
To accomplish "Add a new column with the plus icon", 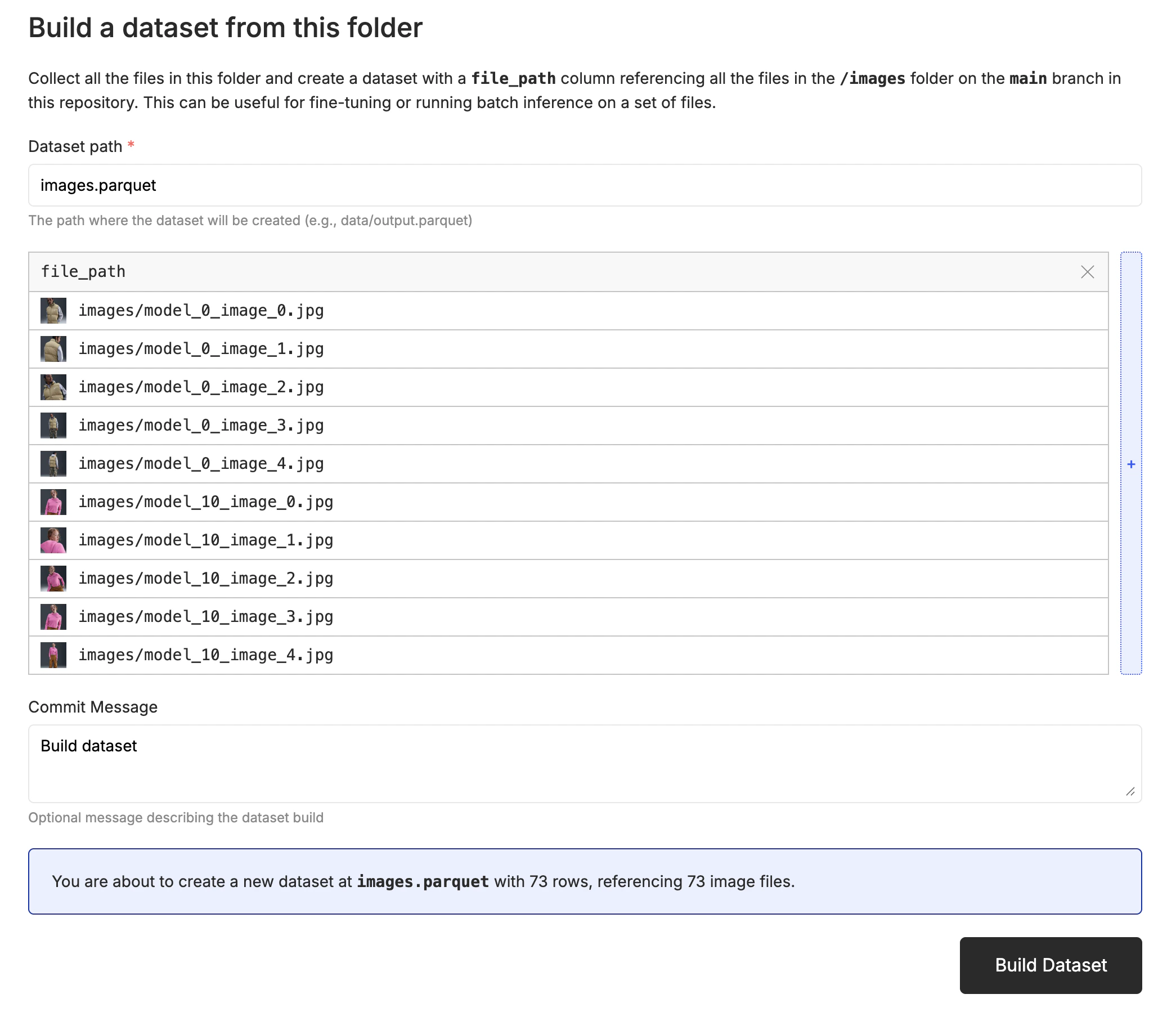I will point(1130,464).
